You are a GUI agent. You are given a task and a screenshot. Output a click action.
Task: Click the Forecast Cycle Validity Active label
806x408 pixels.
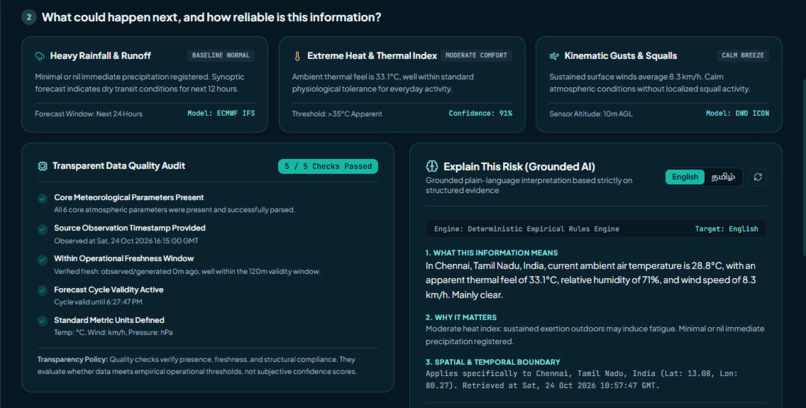108,290
